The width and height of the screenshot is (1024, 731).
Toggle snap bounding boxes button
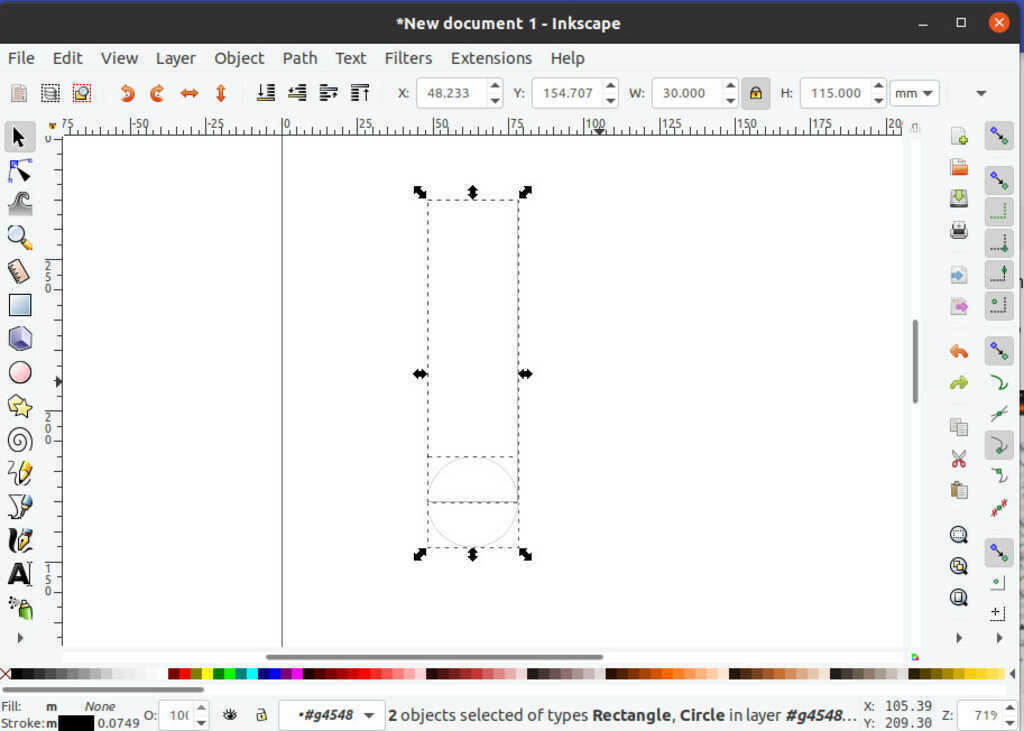(999, 180)
